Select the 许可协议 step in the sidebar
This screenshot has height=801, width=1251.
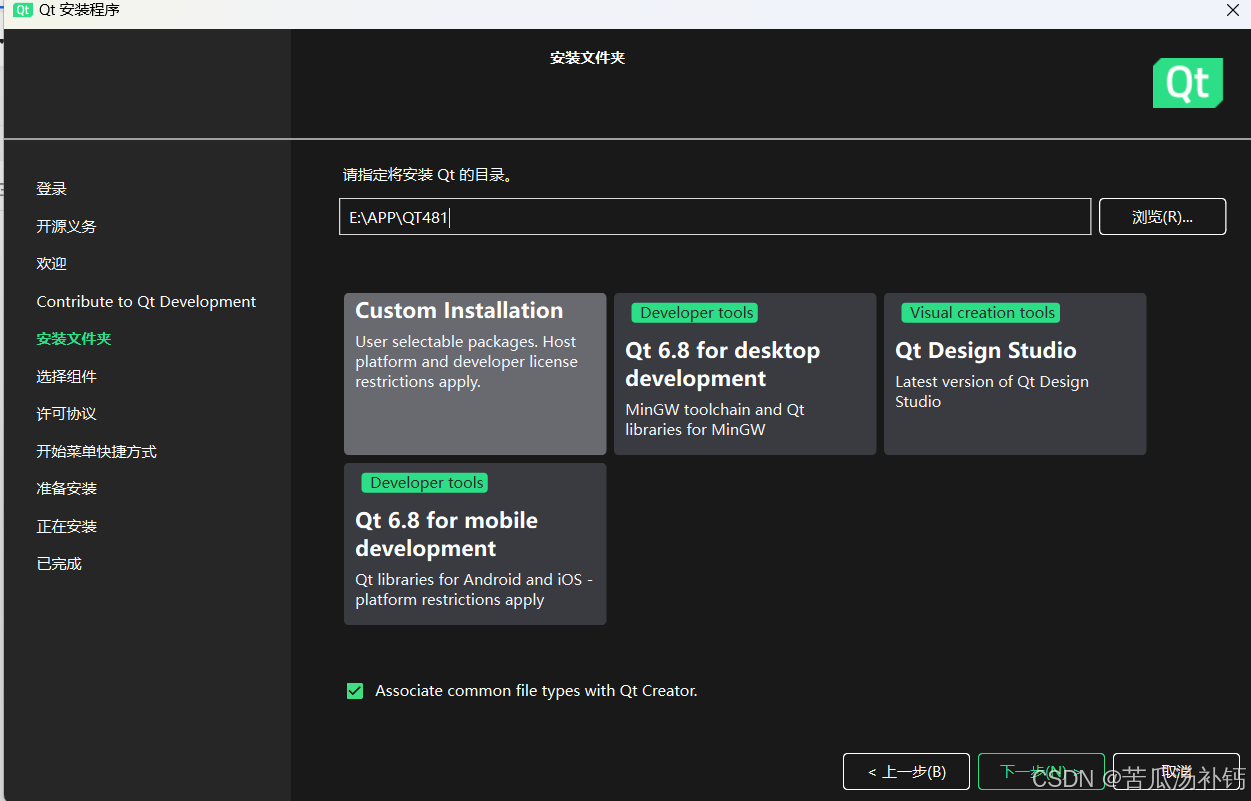[67, 414]
